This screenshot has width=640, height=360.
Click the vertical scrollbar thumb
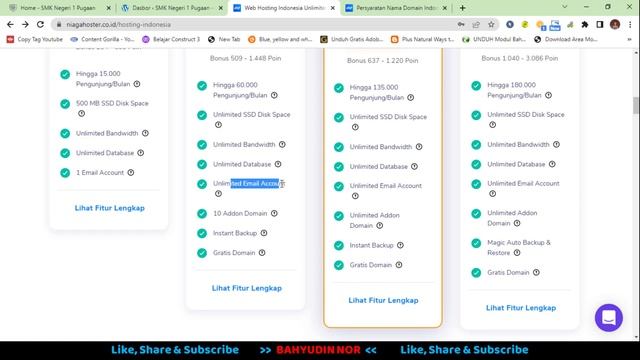tap(636, 105)
